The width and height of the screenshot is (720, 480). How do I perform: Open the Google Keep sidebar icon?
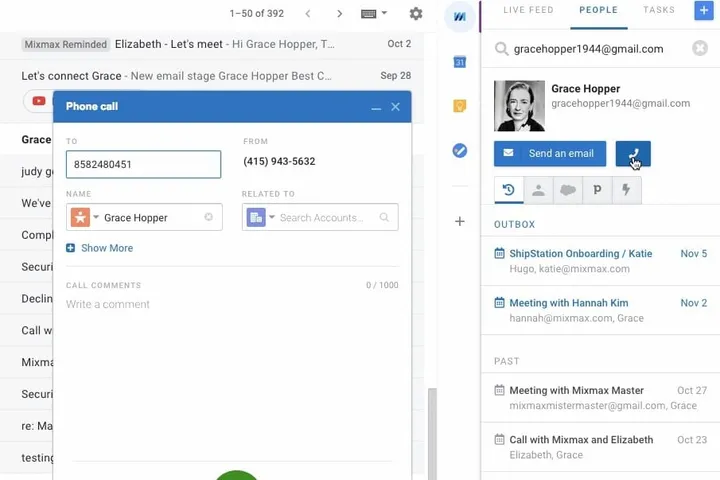pos(460,106)
